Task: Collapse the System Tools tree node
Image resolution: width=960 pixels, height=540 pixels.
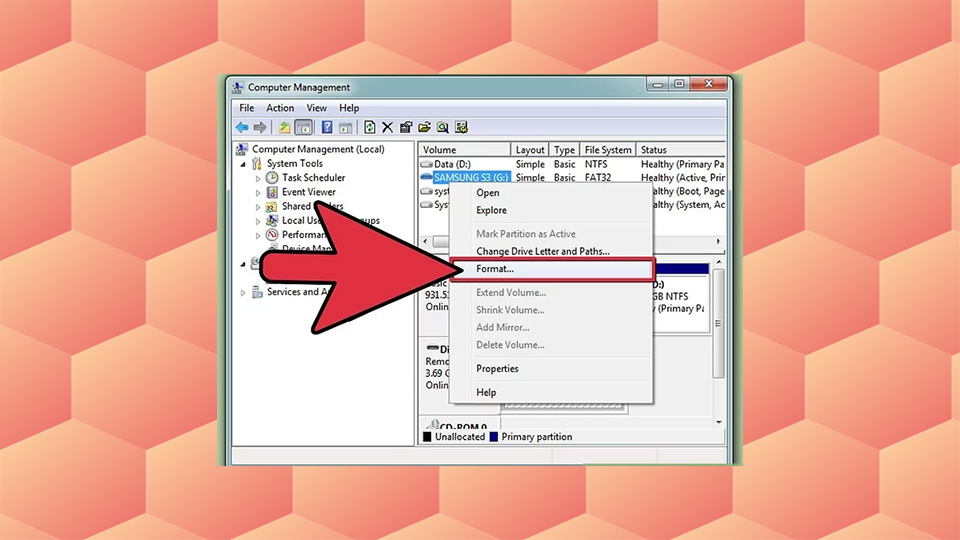Action: pos(243,164)
